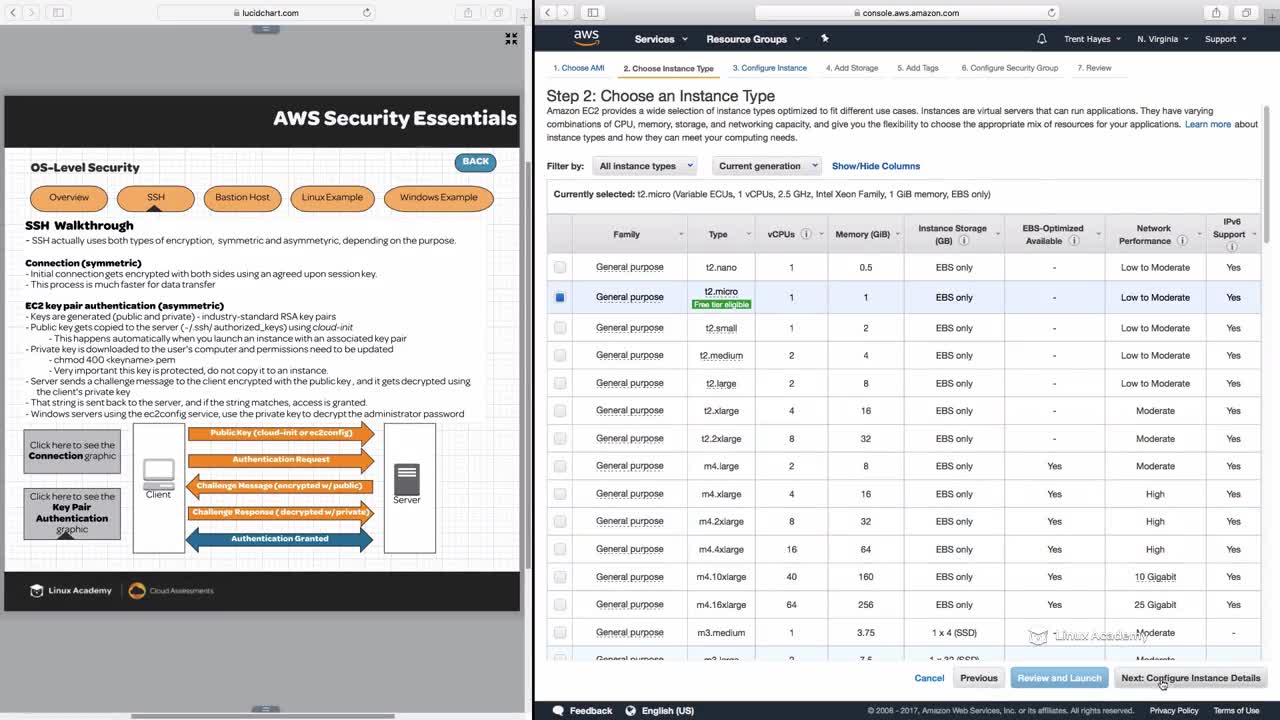This screenshot has height=720, width=1280.
Task: Show the sidebar in the AWS console window
Action: pyautogui.click(x=593, y=13)
